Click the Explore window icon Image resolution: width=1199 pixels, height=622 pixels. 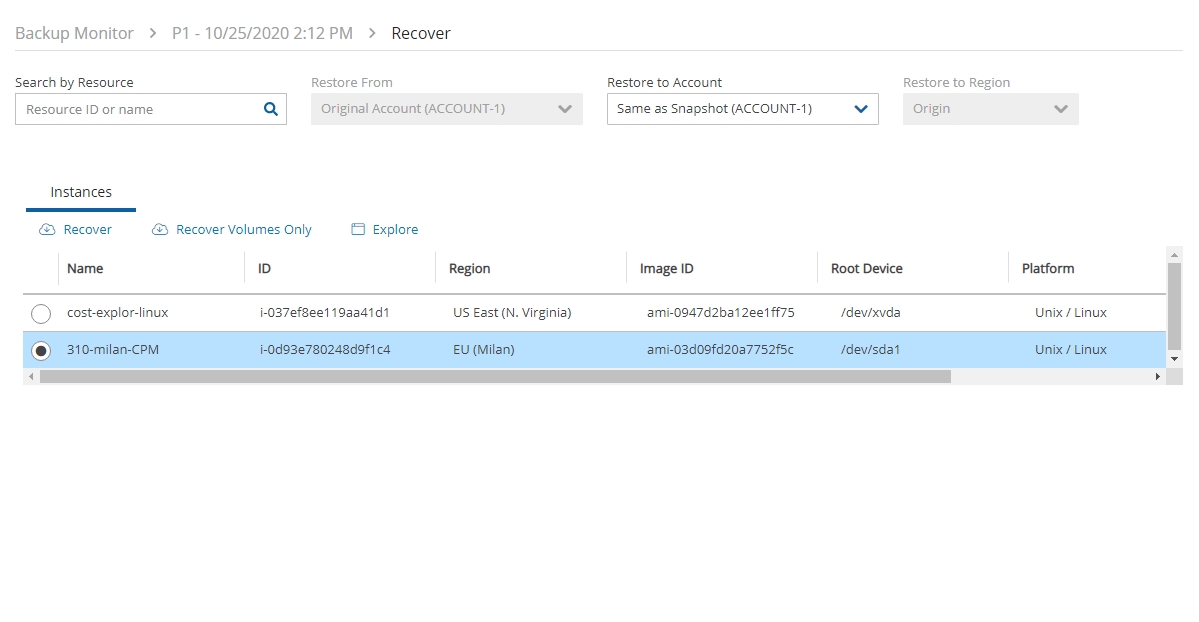[x=358, y=230]
